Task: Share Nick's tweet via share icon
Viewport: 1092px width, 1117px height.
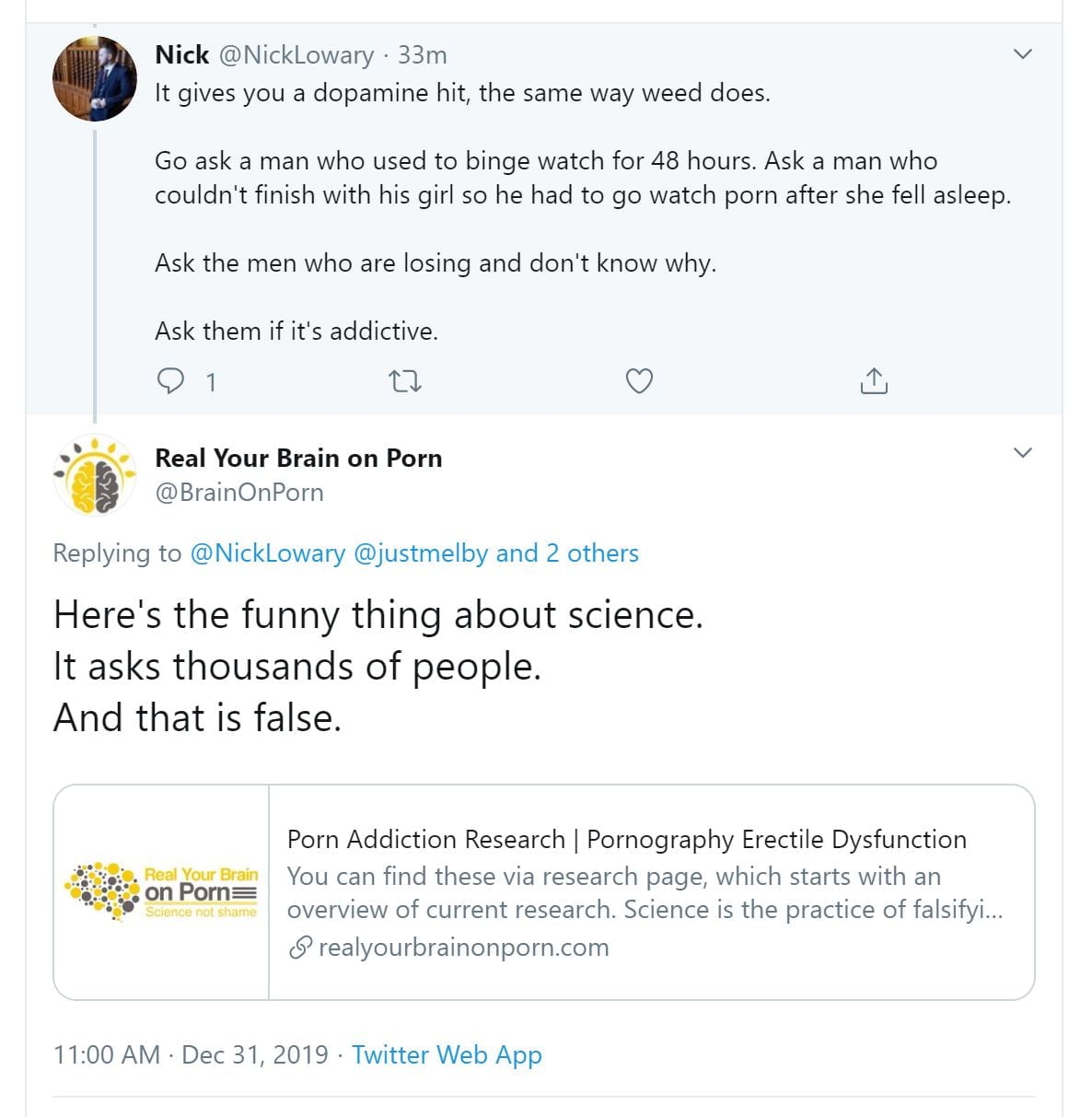Action: click(873, 380)
